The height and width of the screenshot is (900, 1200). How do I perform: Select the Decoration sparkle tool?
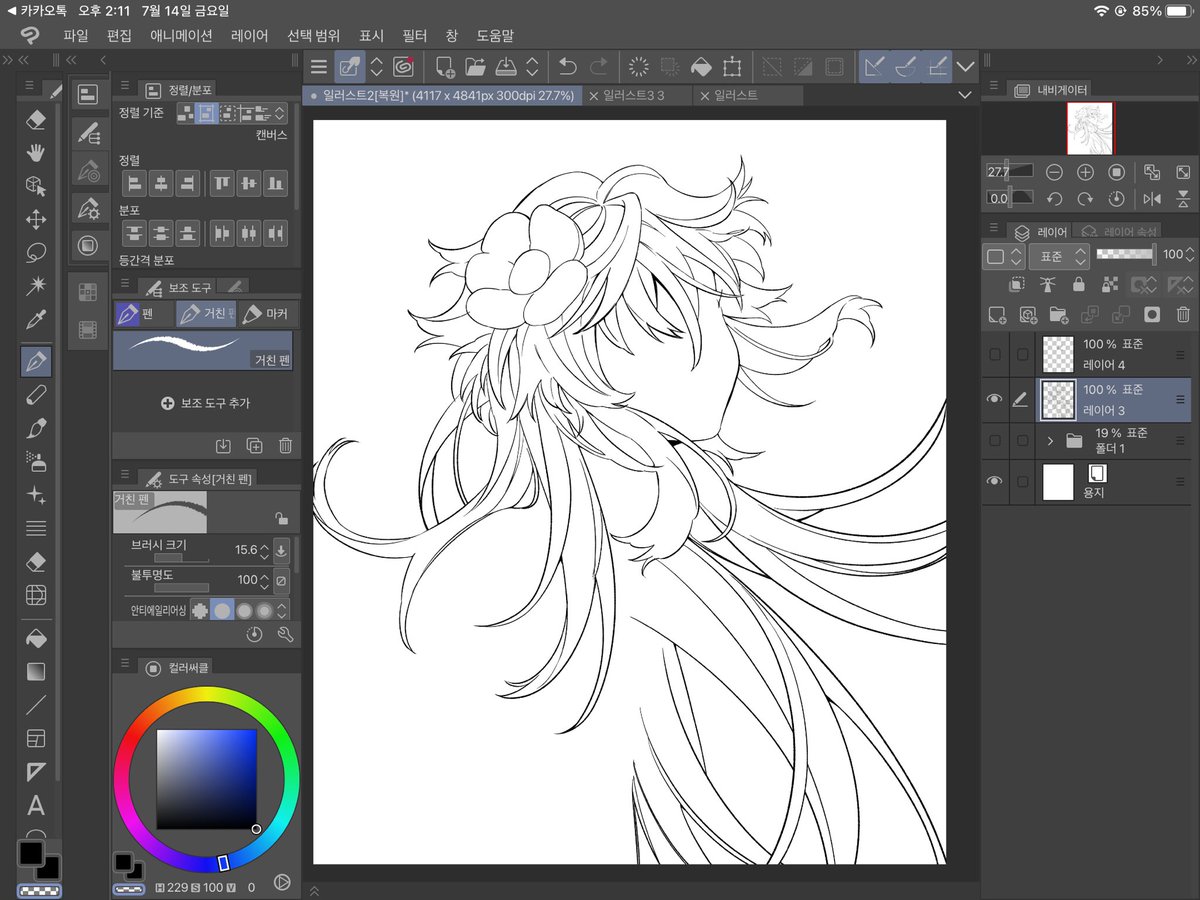click(x=36, y=495)
